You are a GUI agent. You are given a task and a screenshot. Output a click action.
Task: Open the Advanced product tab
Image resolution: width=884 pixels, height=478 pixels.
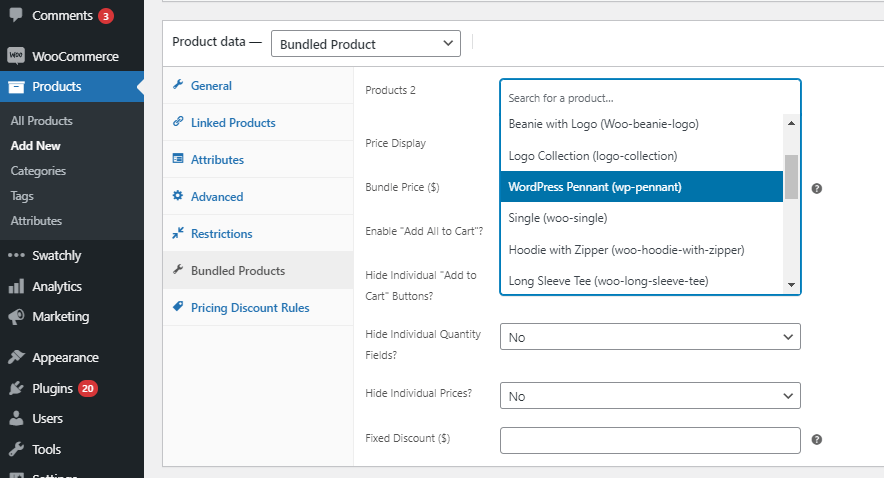tap(258, 197)
